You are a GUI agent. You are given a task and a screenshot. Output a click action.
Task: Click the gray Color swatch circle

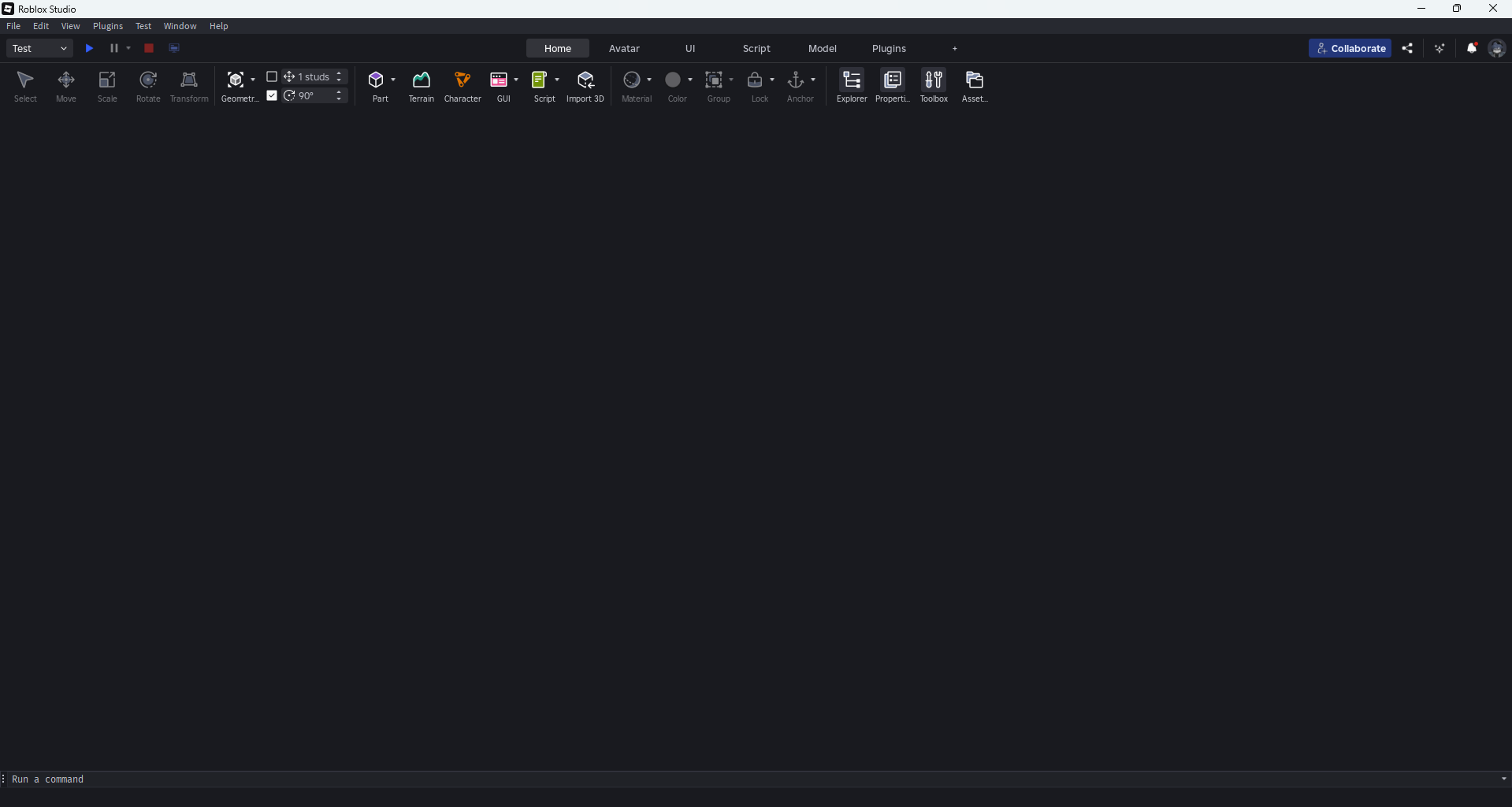click(673, 80)
